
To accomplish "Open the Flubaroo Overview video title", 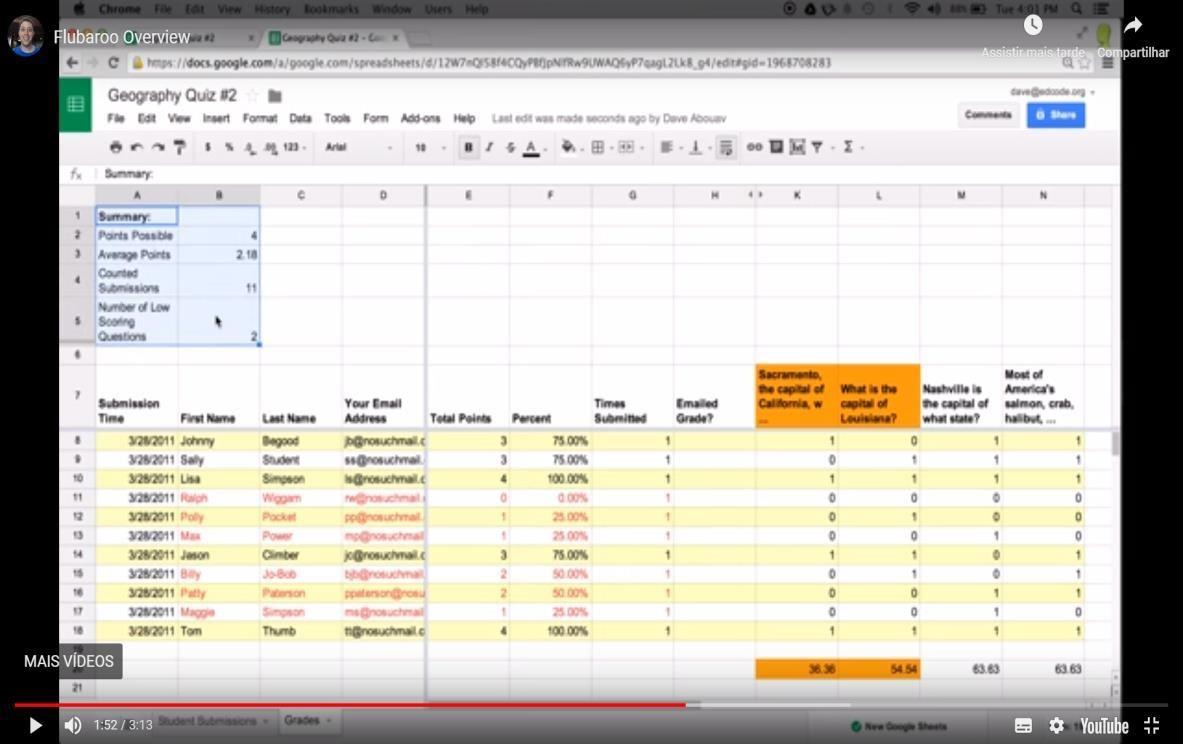I will click(x=121, y=37).
